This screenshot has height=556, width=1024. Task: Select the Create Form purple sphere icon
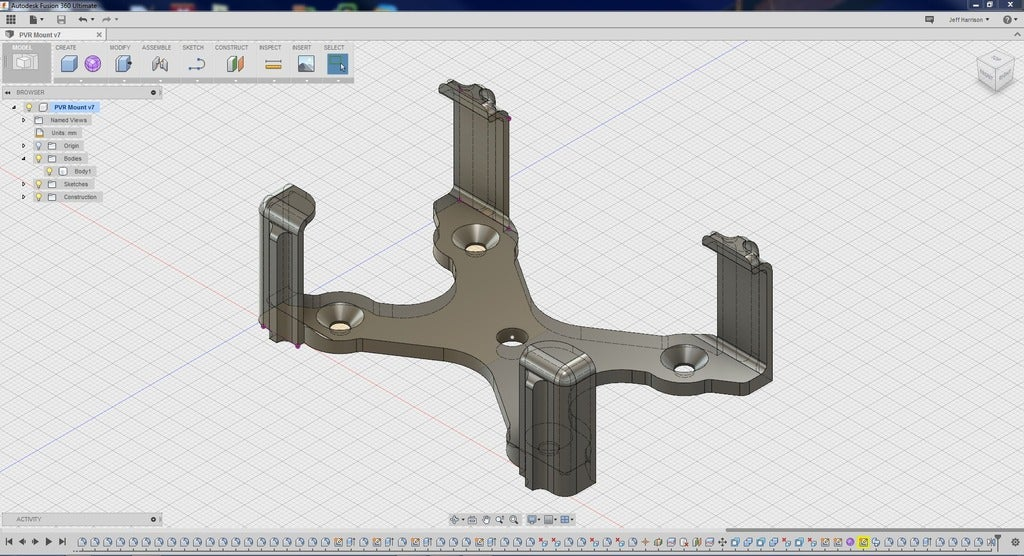pyautogui.click(x=93, y=64)
